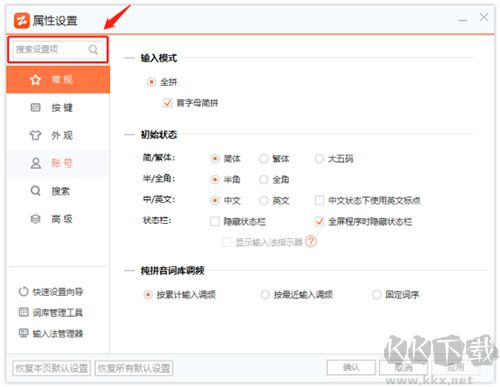Image resolution: width=500 pixels, height=387 pixels.
Task: Minimize the 属性设置 window
Action: (463, 20)
